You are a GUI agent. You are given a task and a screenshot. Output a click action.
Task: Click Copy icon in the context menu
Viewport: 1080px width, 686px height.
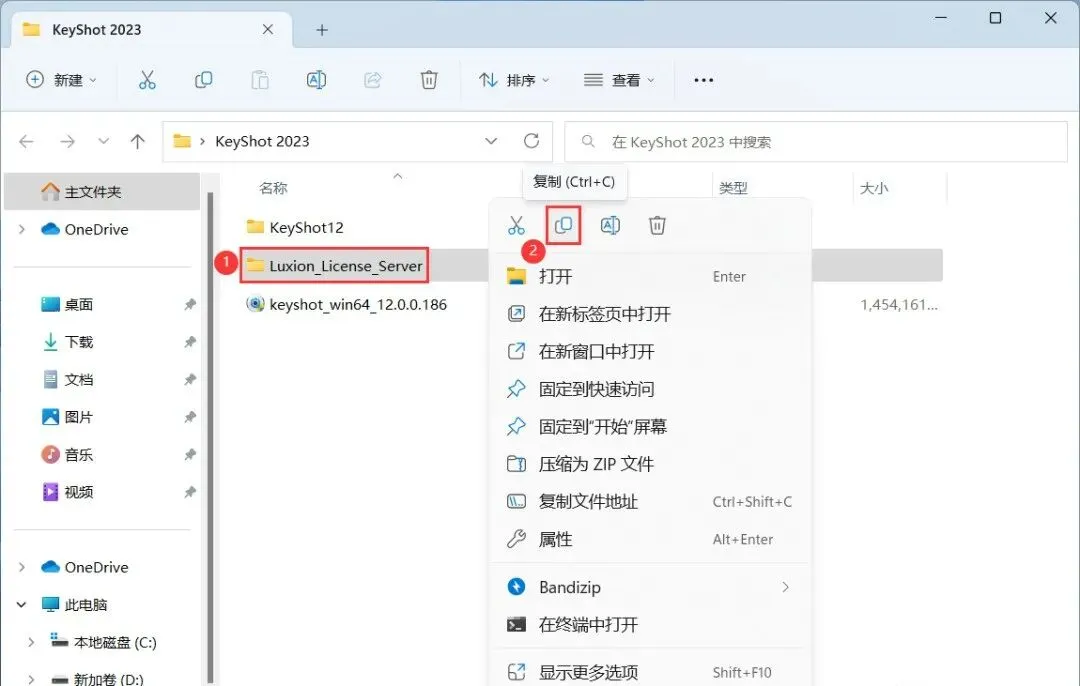pos(563,225)
